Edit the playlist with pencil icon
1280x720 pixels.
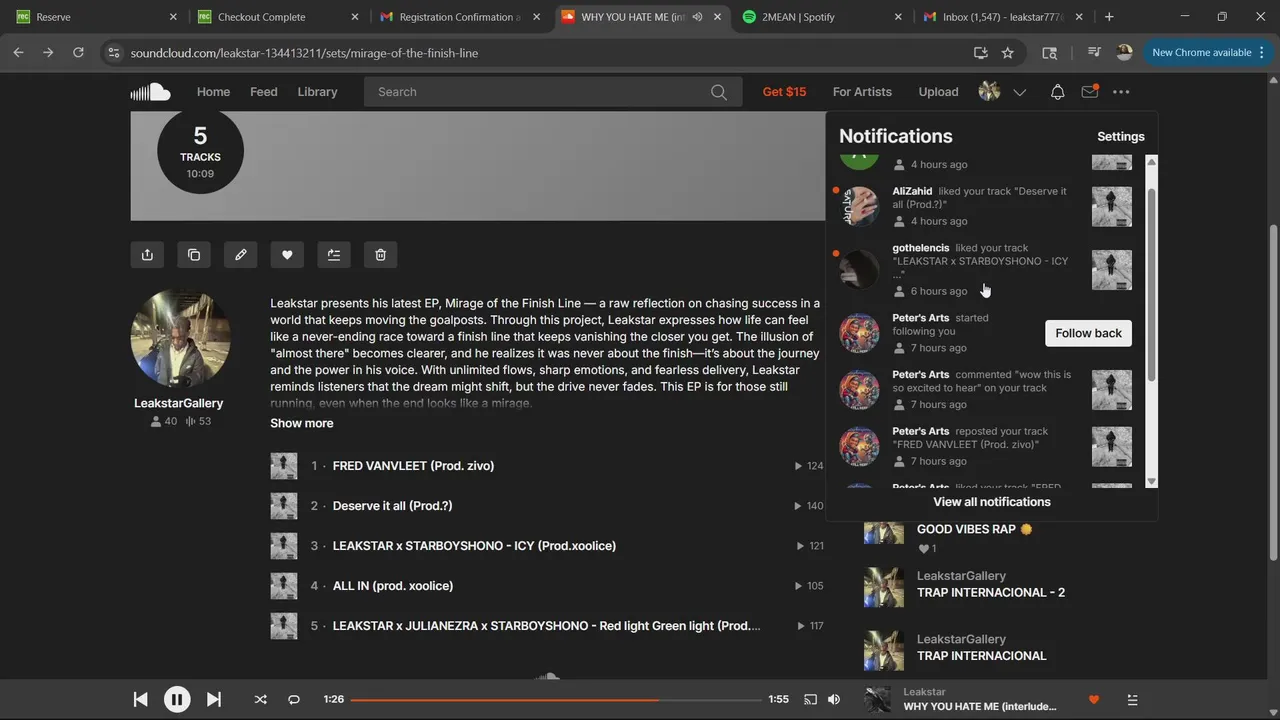pyautogui.click(x=241, y=255)
